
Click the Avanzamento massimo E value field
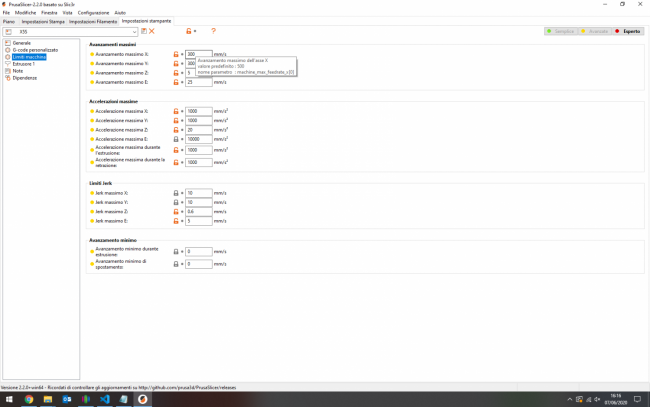[x=199, y=82]
